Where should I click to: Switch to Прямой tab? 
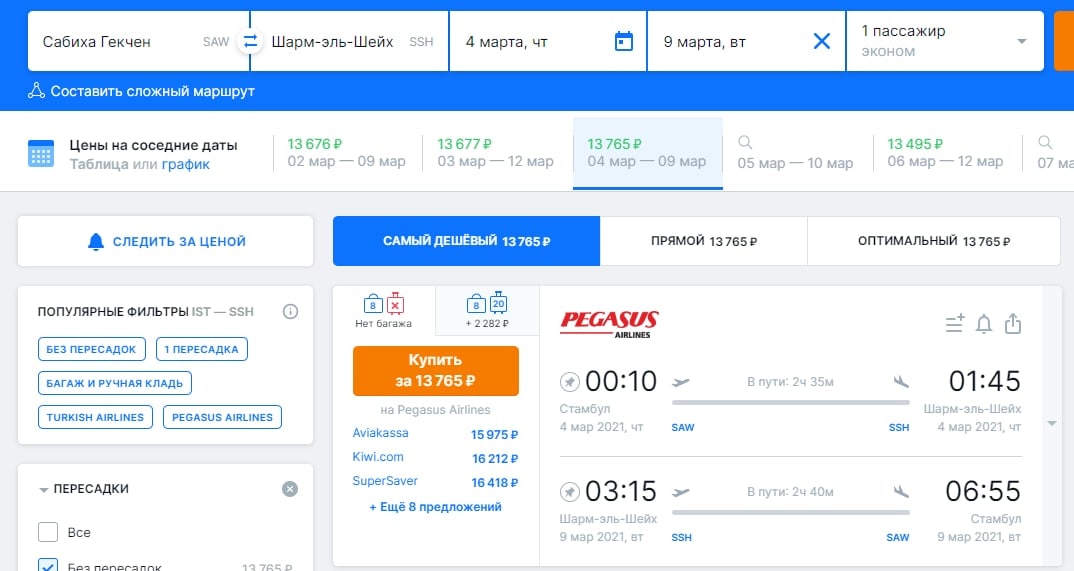[x=703, y=241]
